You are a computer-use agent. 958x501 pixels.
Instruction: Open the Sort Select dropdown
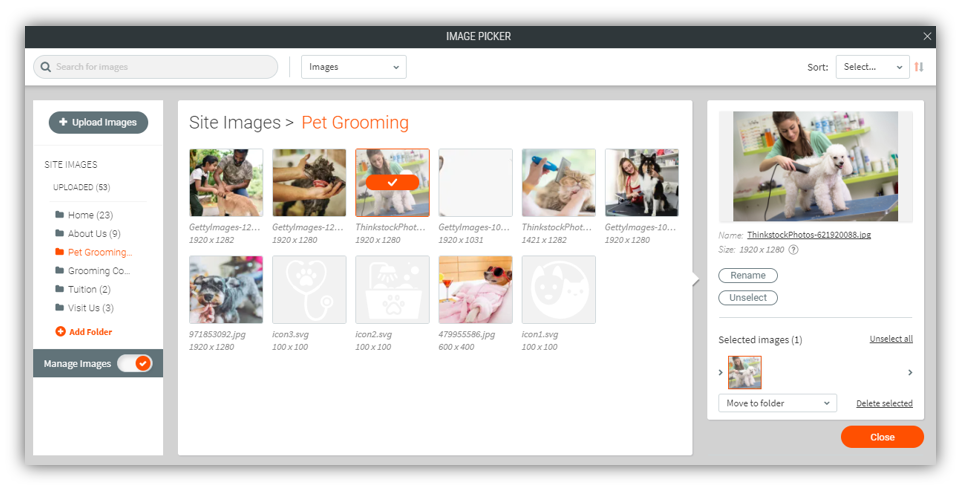pos(872,67)
